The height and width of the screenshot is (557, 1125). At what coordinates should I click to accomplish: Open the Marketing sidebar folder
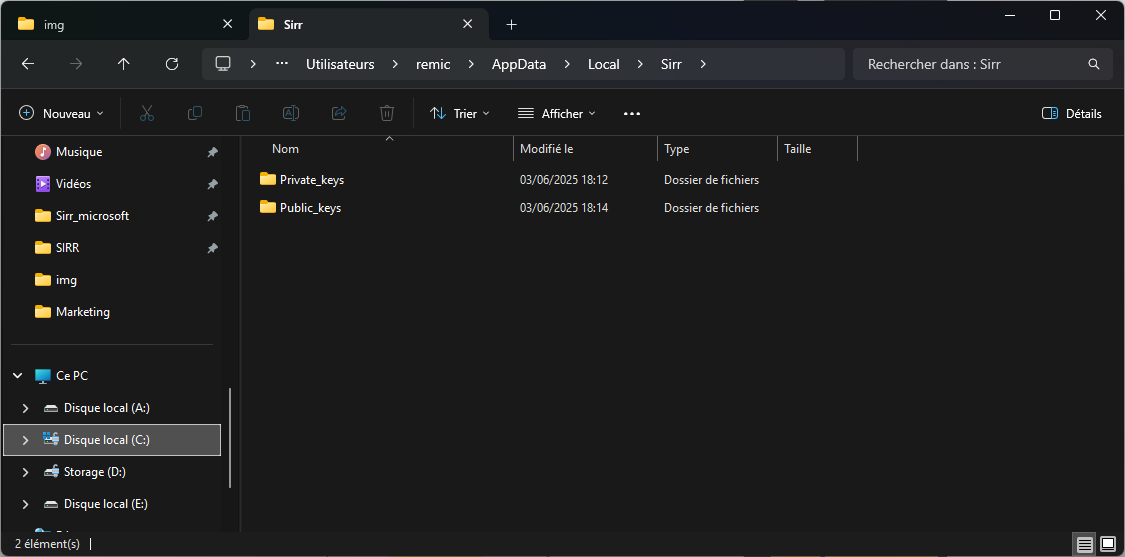pyautogui.click(x=83, y=312)
